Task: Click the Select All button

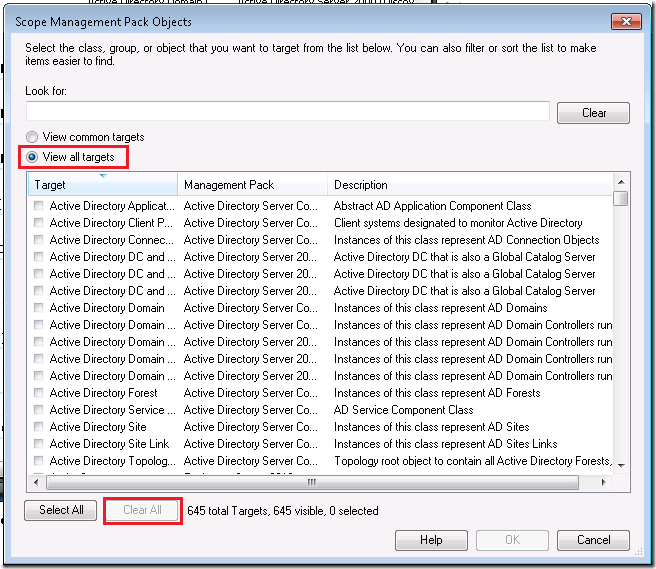Action: pyautogui.click(x=61, y=510)
